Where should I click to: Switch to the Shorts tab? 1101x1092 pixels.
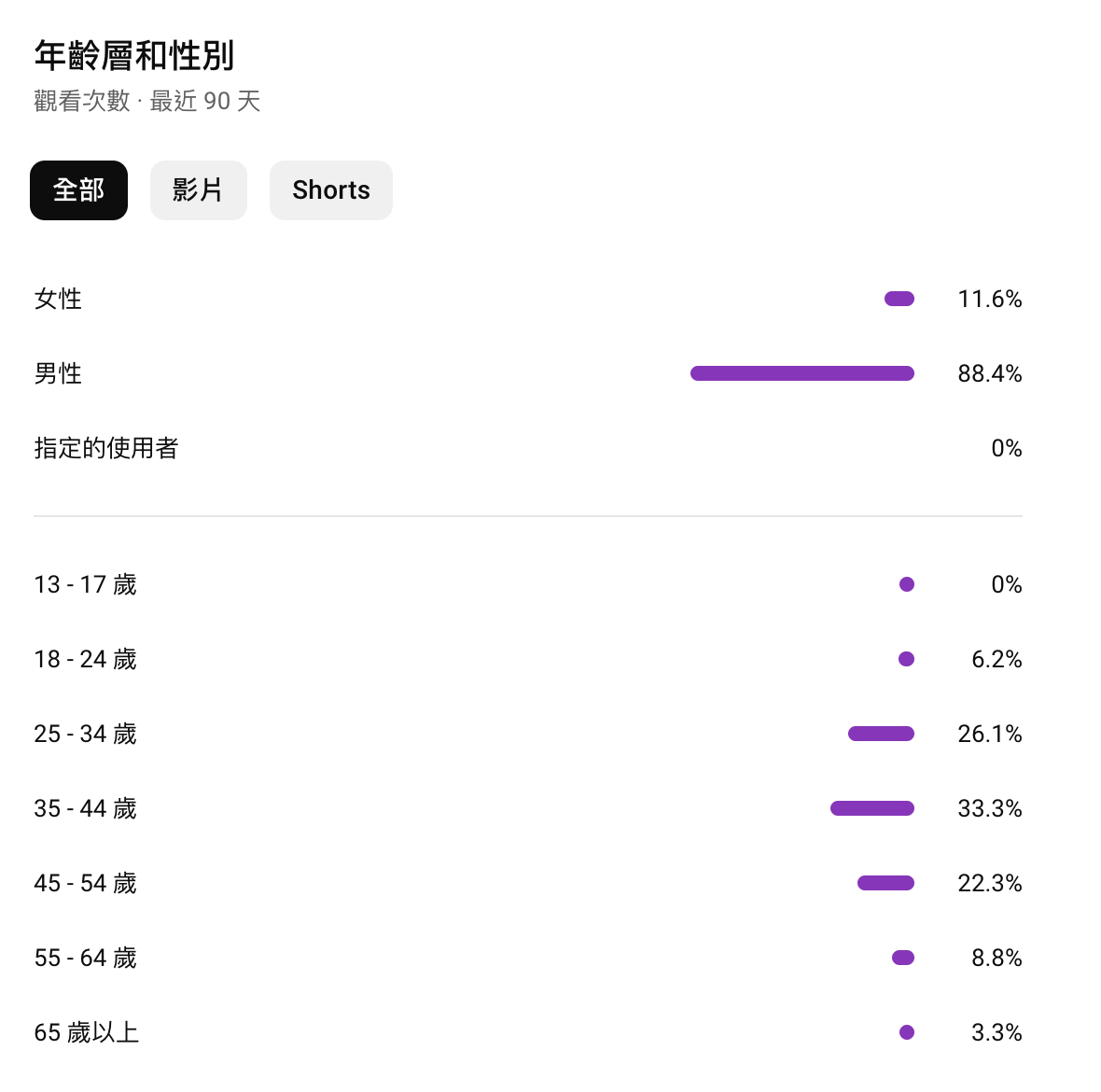pos(330,190)
